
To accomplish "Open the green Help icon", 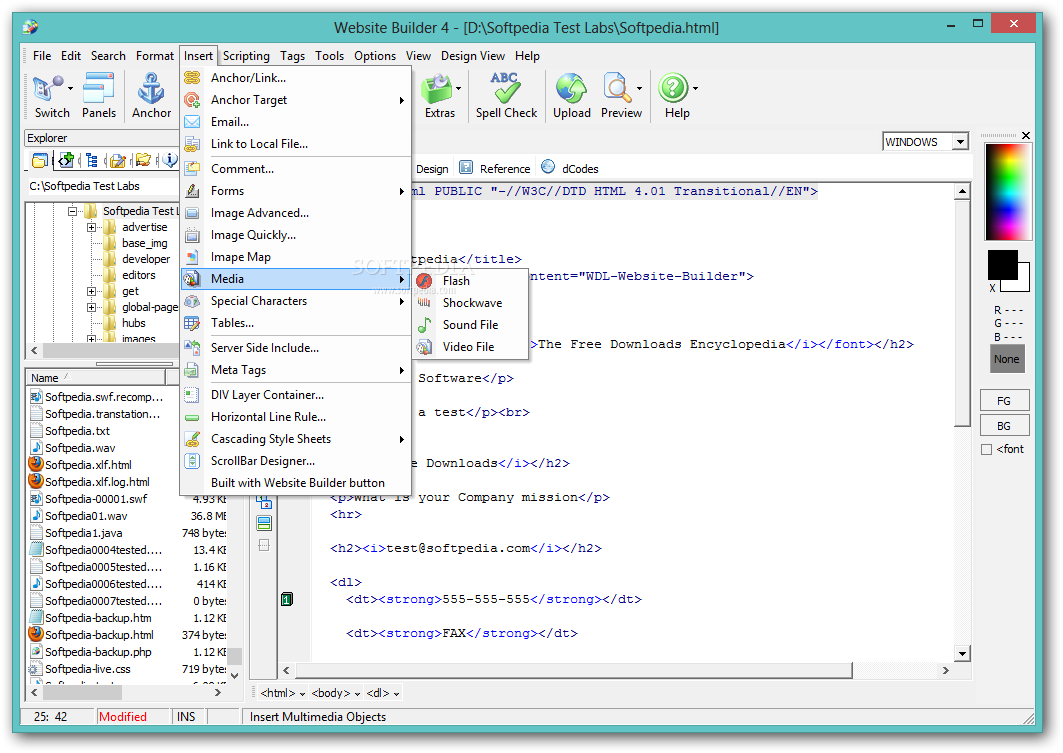I will pos(673,89).
